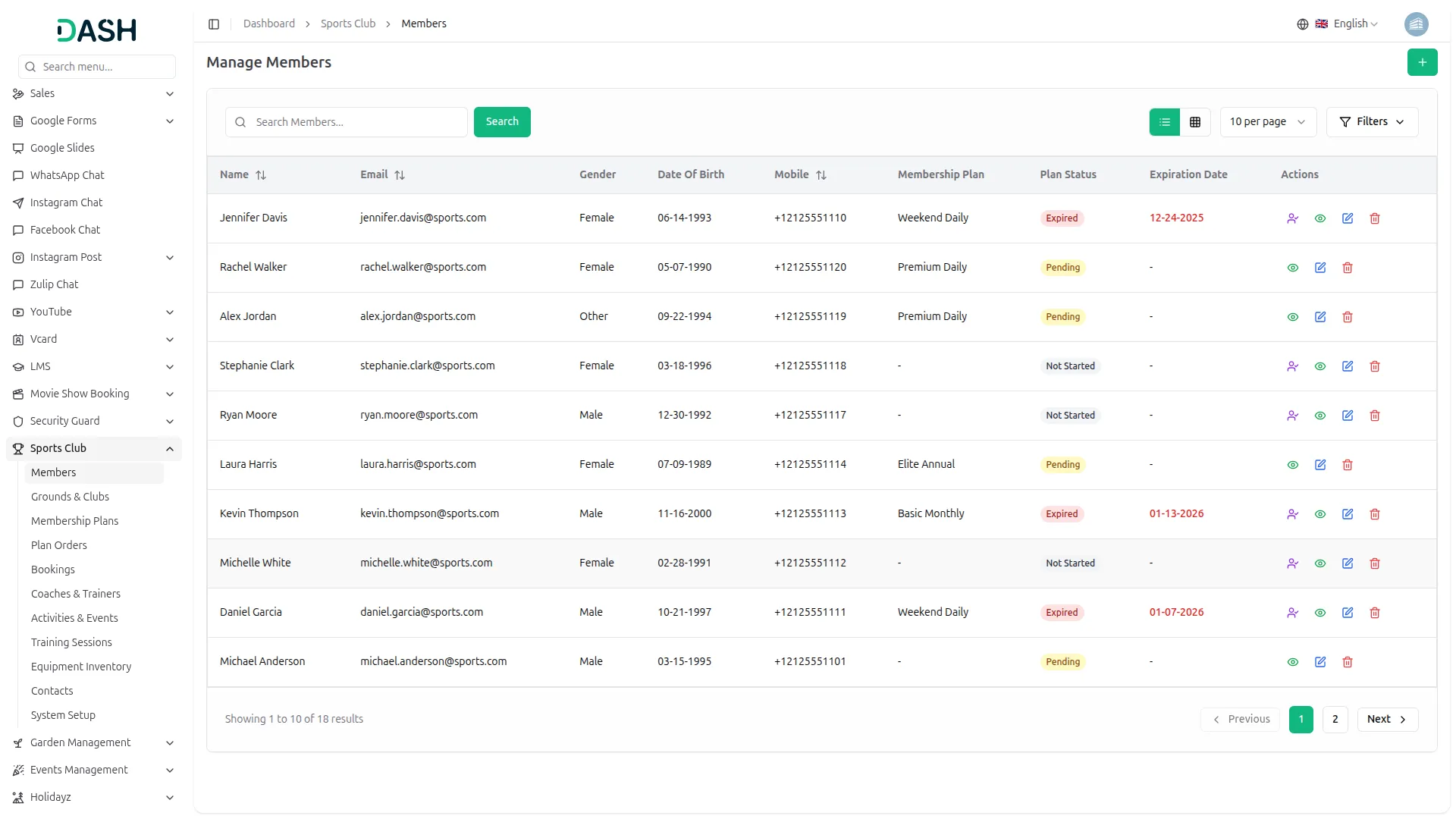View Stephanie Clark's details via eye icon
1456x819 pixels.
[1319, 366]
